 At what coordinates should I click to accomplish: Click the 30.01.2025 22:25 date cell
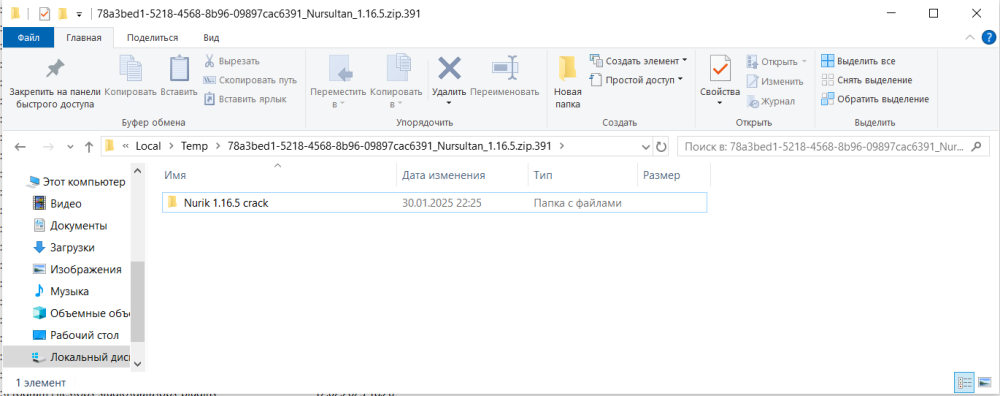coord(441,203)
